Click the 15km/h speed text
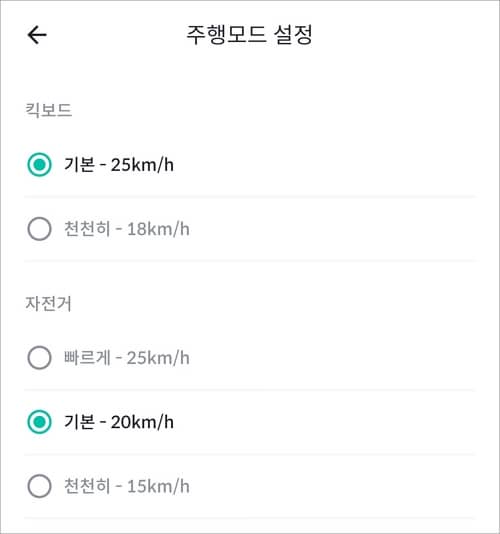The image size is (500, 534). pos(158,486)
